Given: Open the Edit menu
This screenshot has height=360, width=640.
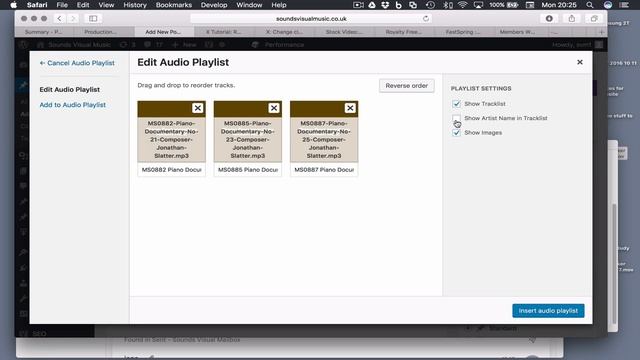Looking at the screenshot, I should 83,5.
